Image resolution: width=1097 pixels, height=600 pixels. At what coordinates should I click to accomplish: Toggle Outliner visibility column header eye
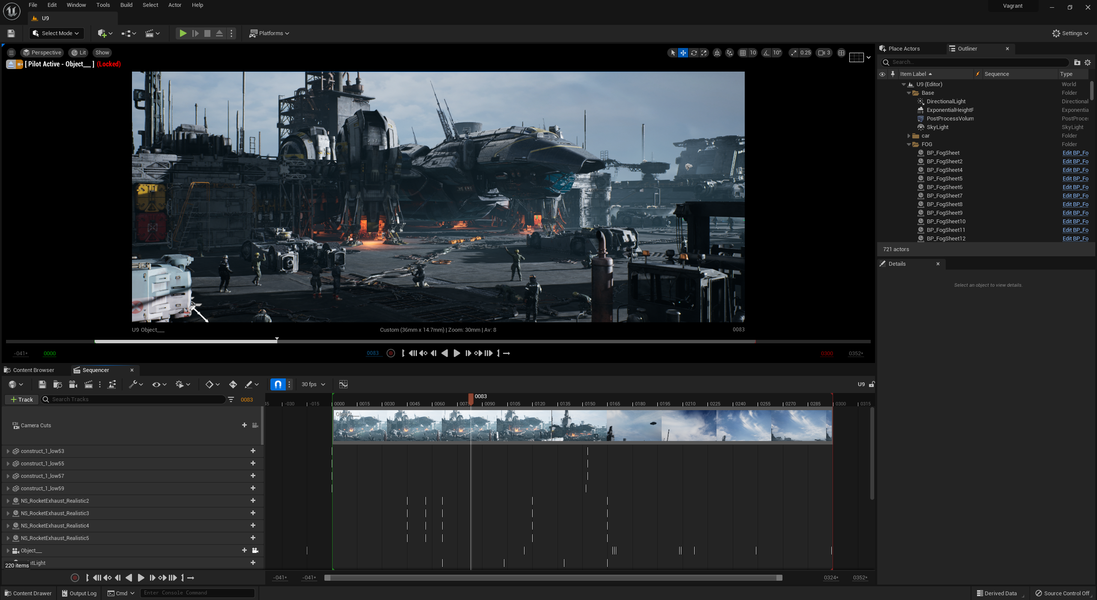[882, 73]
